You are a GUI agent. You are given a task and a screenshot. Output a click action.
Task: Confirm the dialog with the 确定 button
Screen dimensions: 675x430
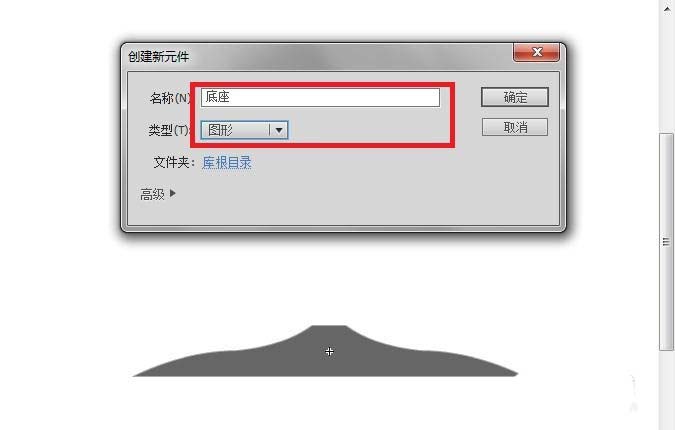click(515, 97)
